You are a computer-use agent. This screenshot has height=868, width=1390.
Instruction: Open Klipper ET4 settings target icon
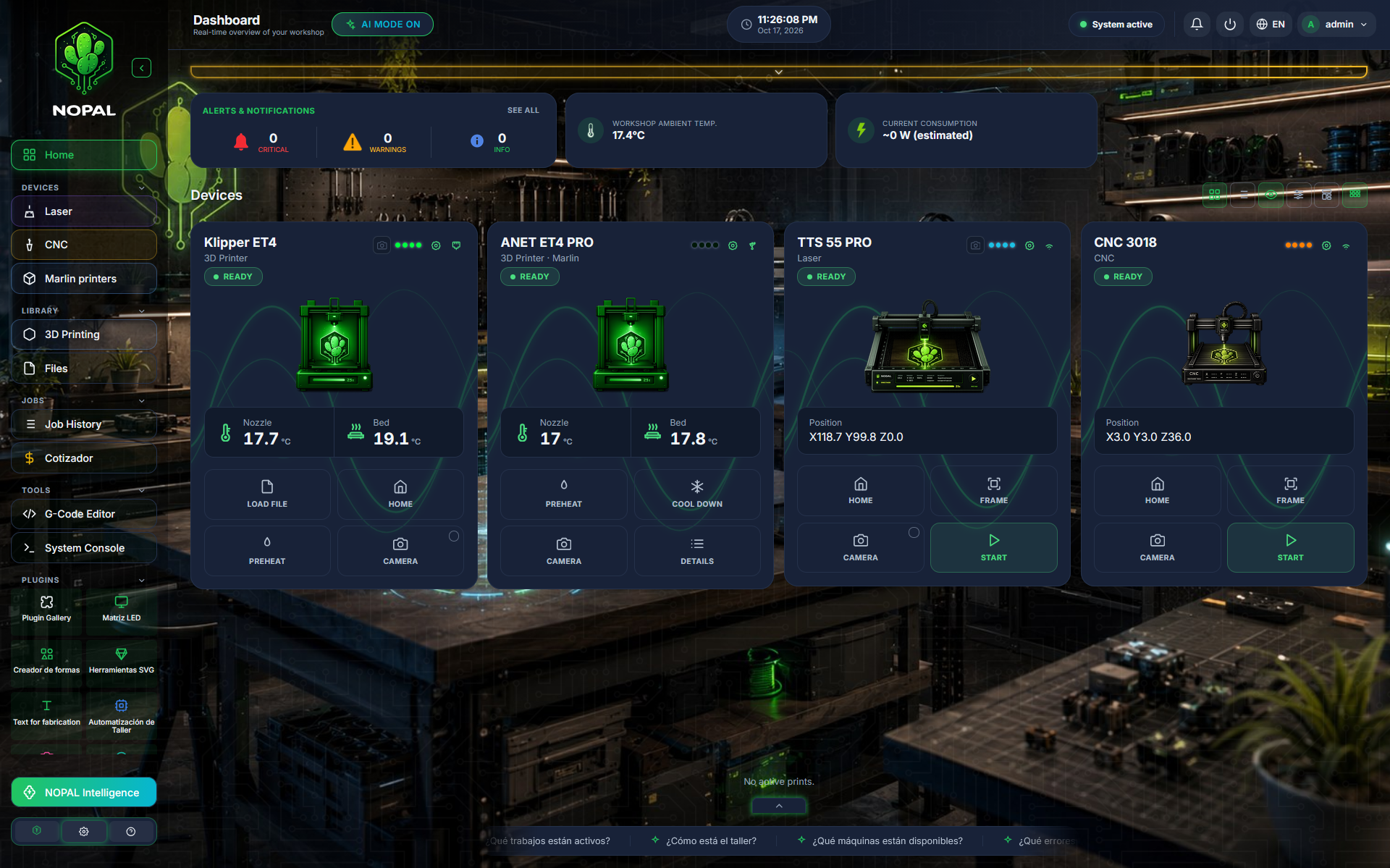click(436, 245)
